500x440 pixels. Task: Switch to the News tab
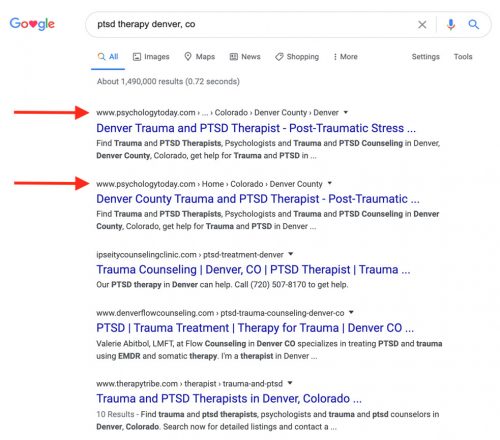point(245,57)
